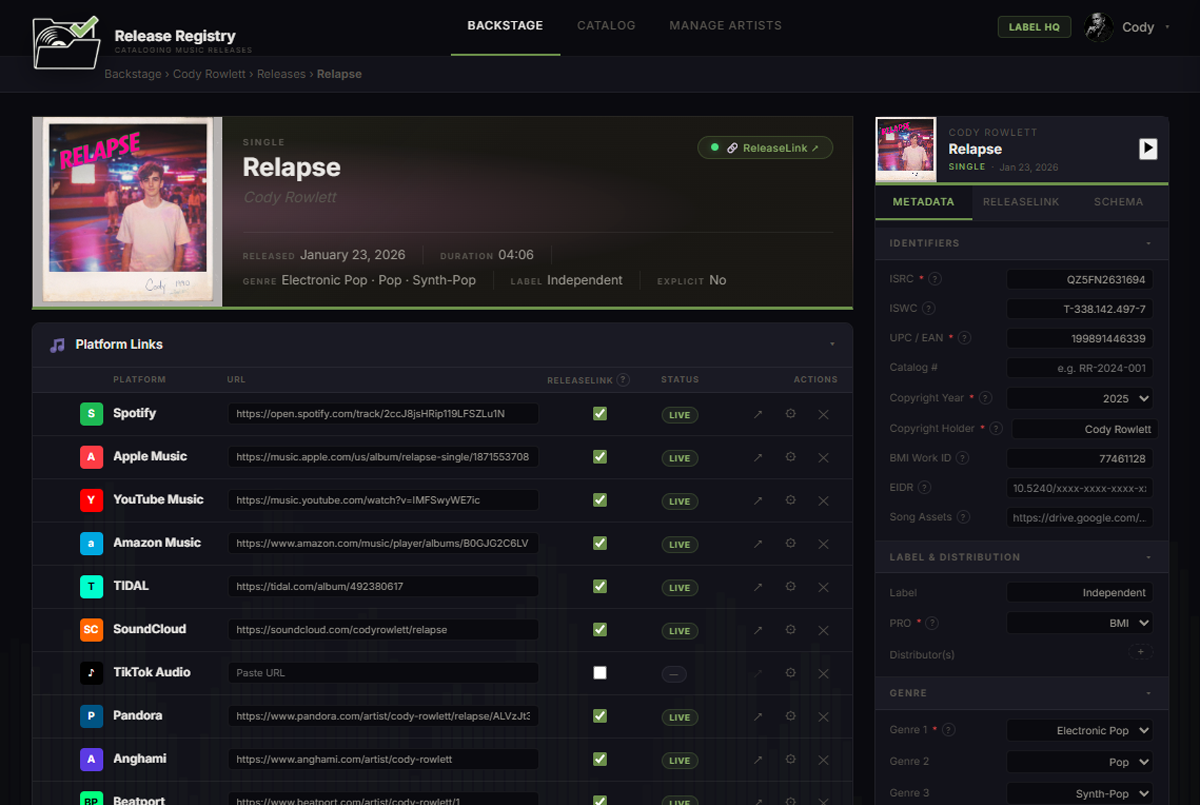Click the ReleaseLink badge in the header
The height and width of the screenshot is (805, 1200).
tap(765, 146)
